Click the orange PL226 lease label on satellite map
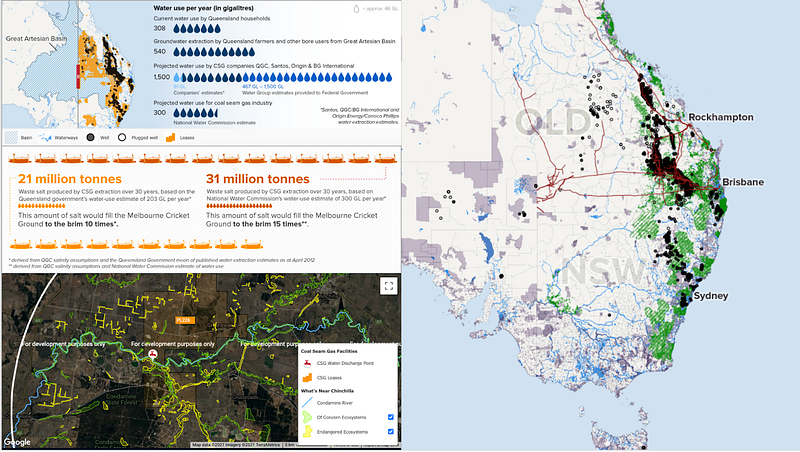 (x=183, y=320)
